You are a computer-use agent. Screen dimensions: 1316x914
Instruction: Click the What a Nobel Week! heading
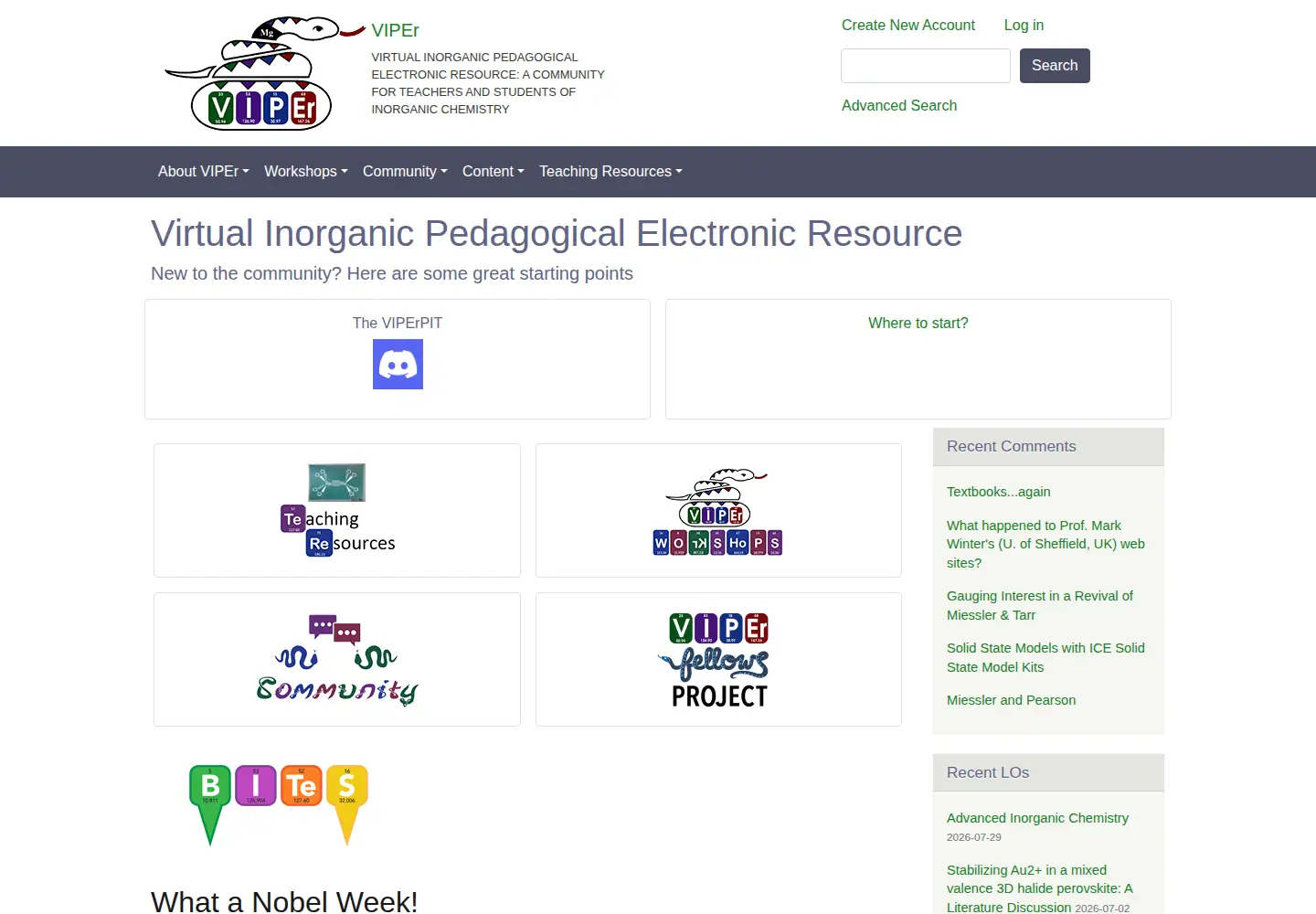[x=284, y=901]
